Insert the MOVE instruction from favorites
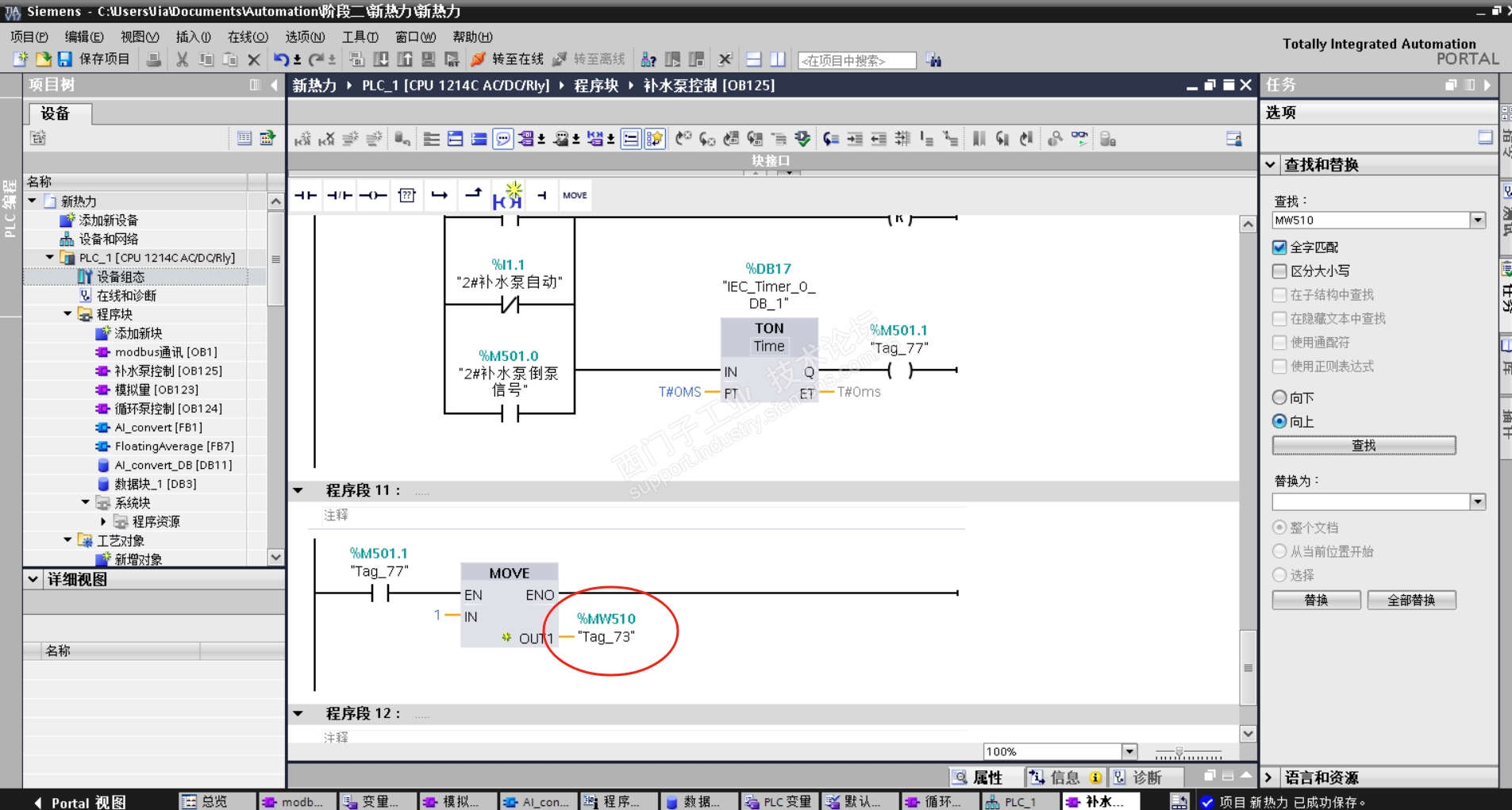The height and width of the screenshot is (810, 1512). (x=575, y=196)
